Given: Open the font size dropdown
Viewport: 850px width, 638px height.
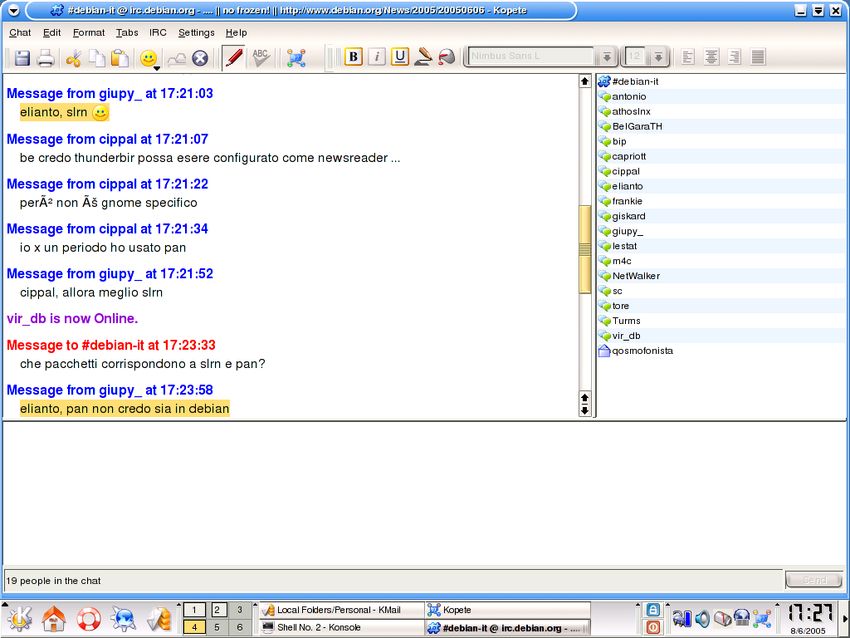Looking at the screenshot, I should (658, 57).
